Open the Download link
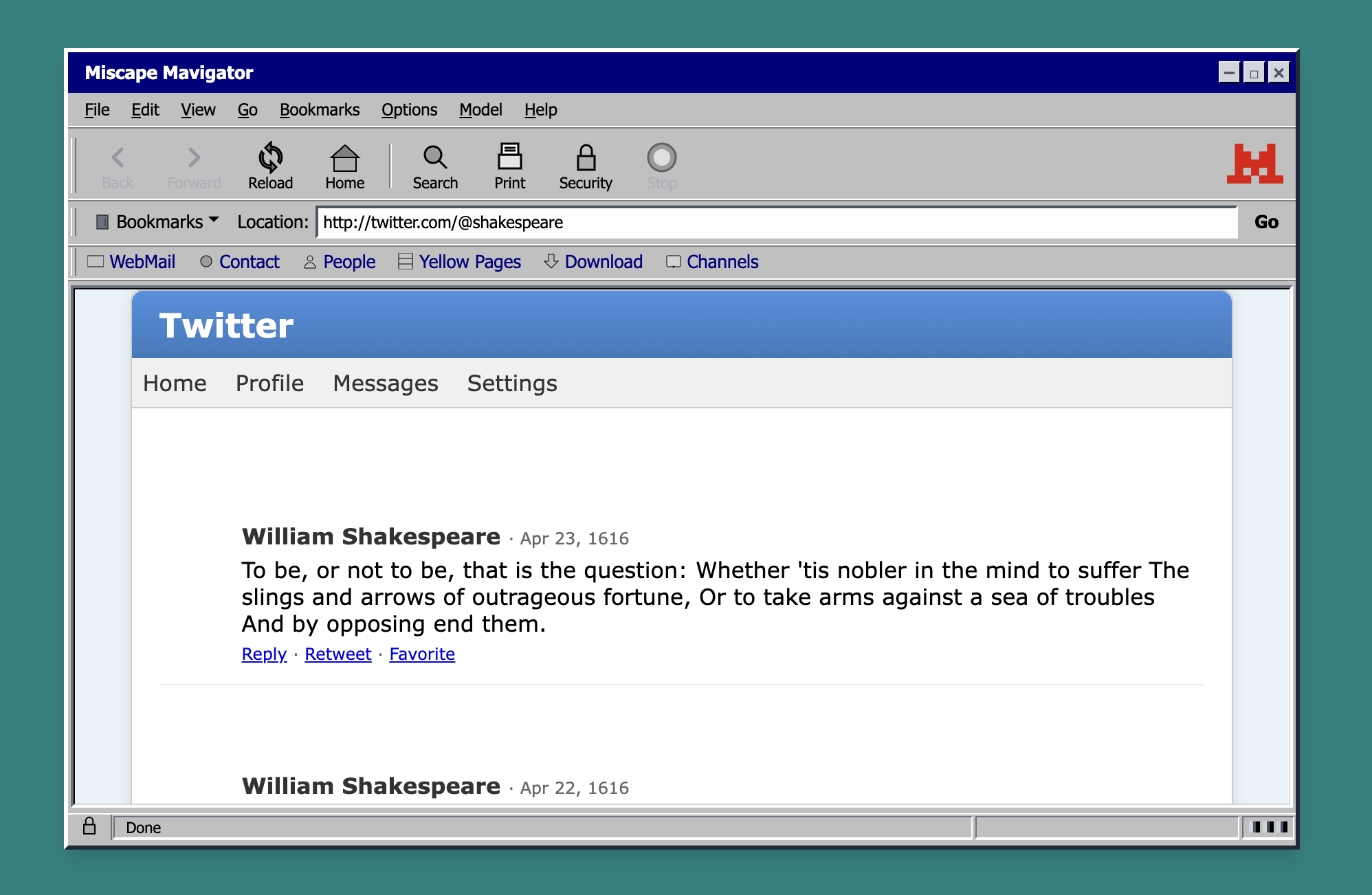Screen dimensions: 1372x895 [604, 262]
